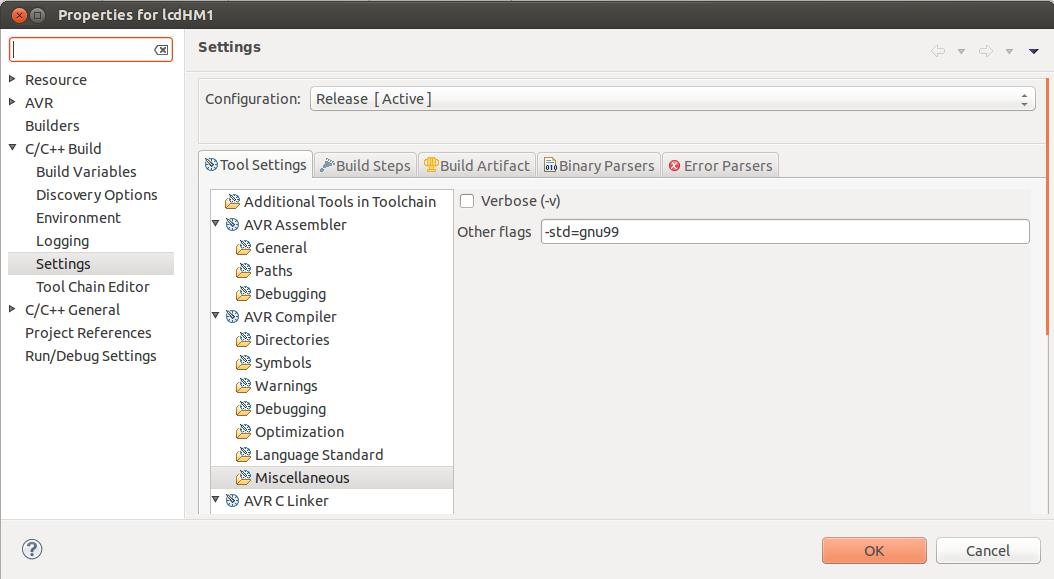Click the help question mark icon

click(x=32, y=549)
